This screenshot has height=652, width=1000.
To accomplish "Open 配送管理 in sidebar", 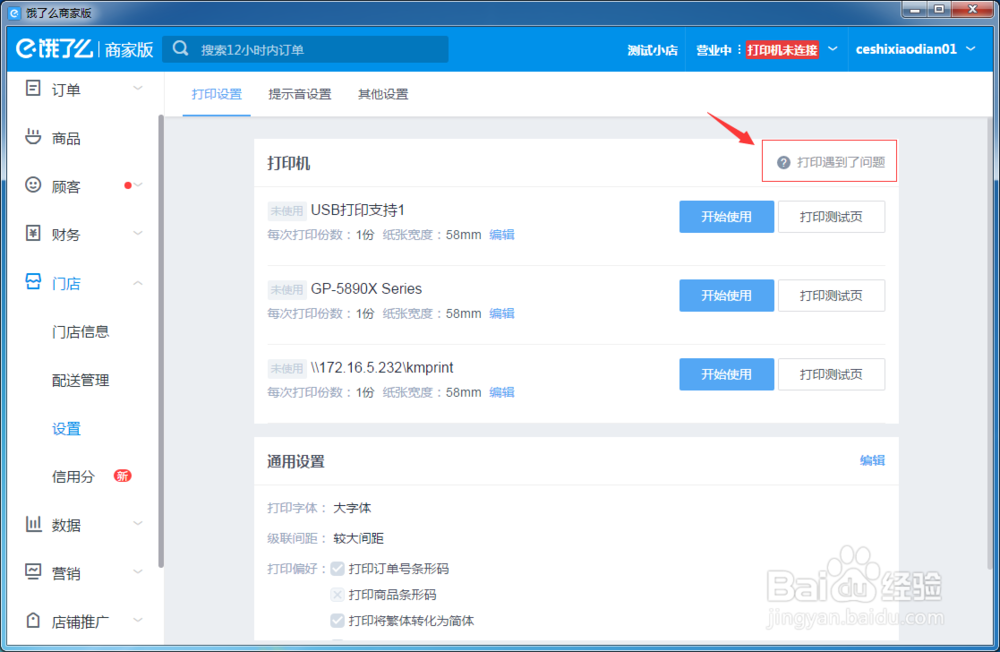I will [80, 380].
